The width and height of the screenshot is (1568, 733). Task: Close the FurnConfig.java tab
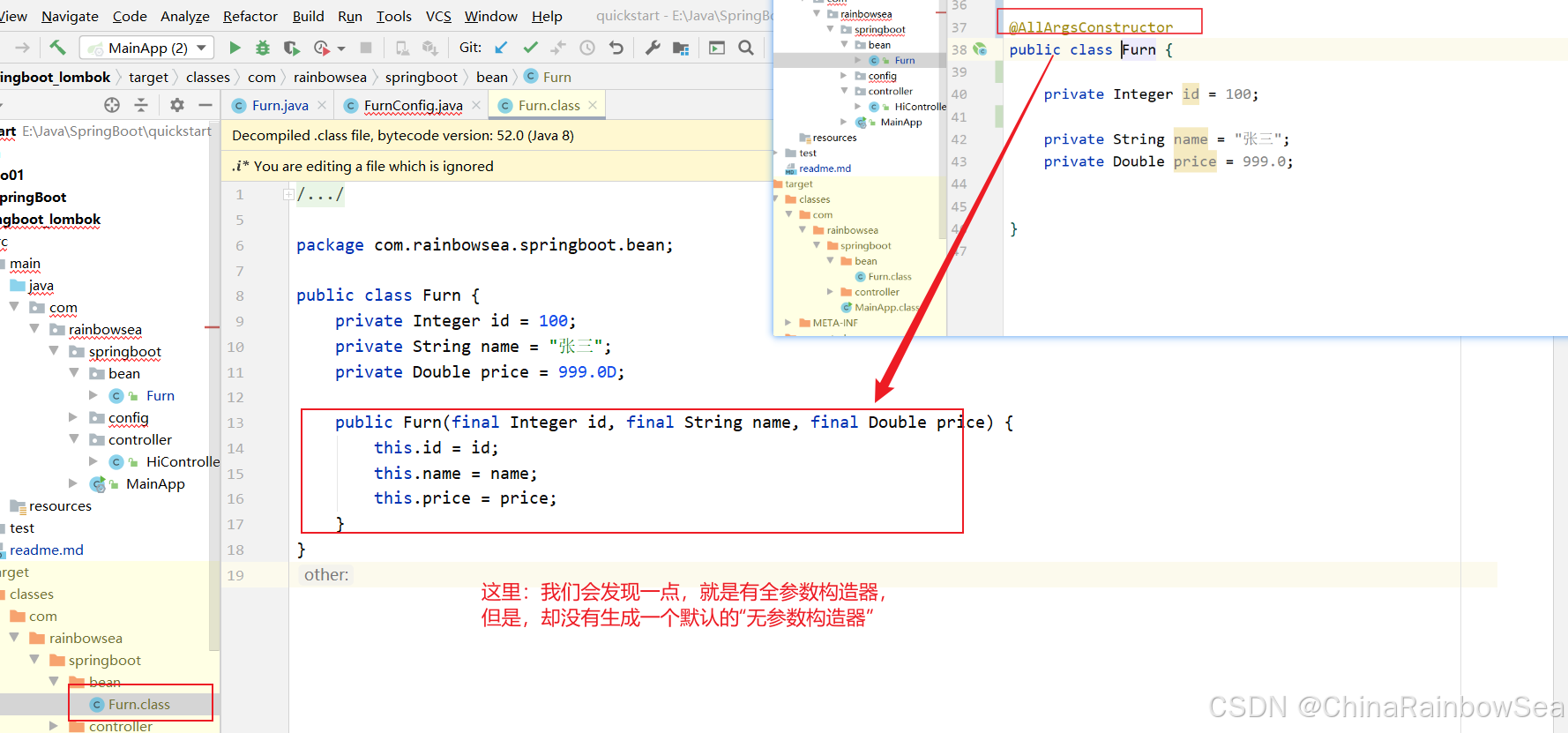pyautogui.click(x=476, y=105)
